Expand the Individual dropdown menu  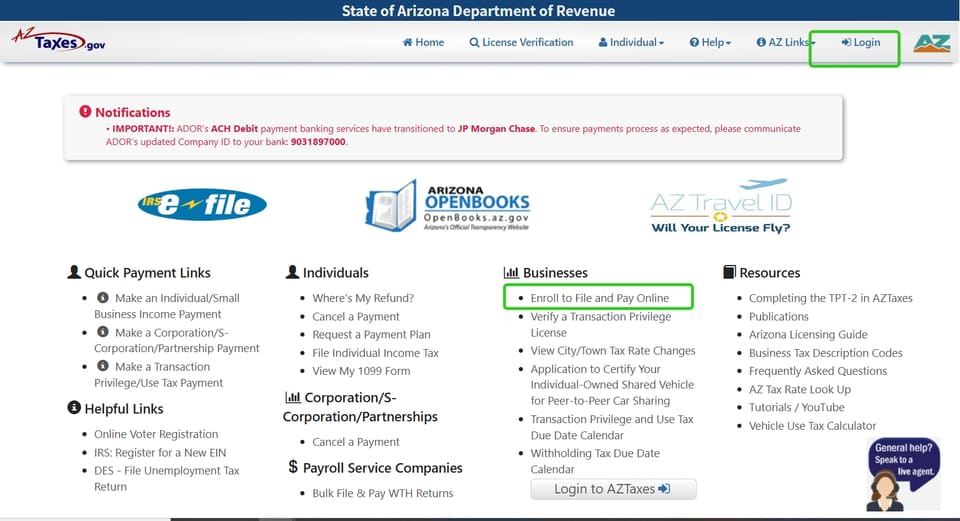click(x=631, y=42)
